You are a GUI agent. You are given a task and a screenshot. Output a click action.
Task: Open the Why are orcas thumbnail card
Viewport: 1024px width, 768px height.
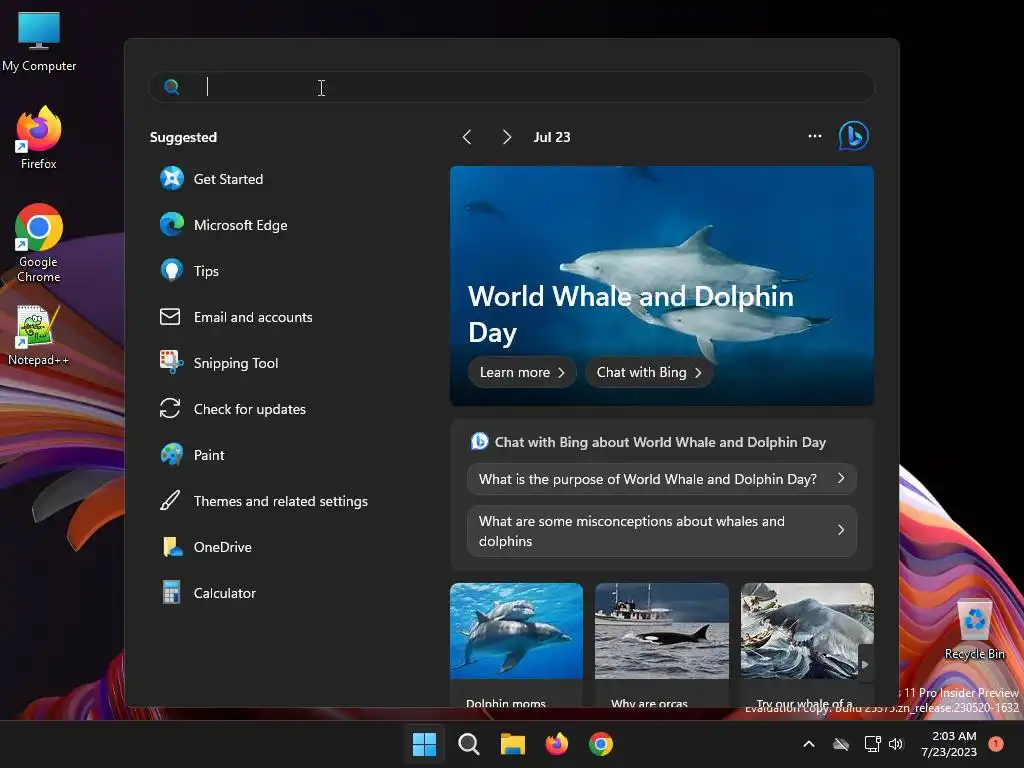[662, 645]
